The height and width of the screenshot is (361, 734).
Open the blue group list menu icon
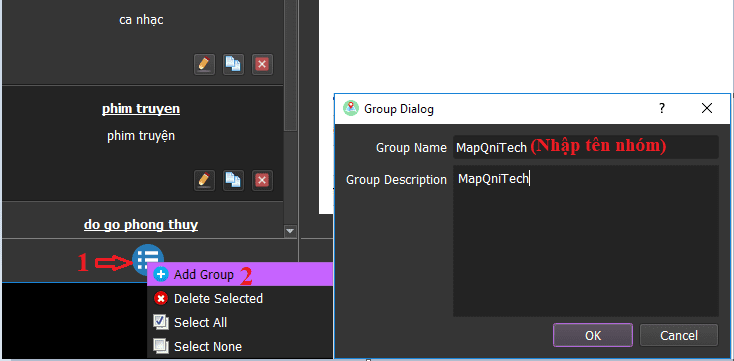(148, 259)
